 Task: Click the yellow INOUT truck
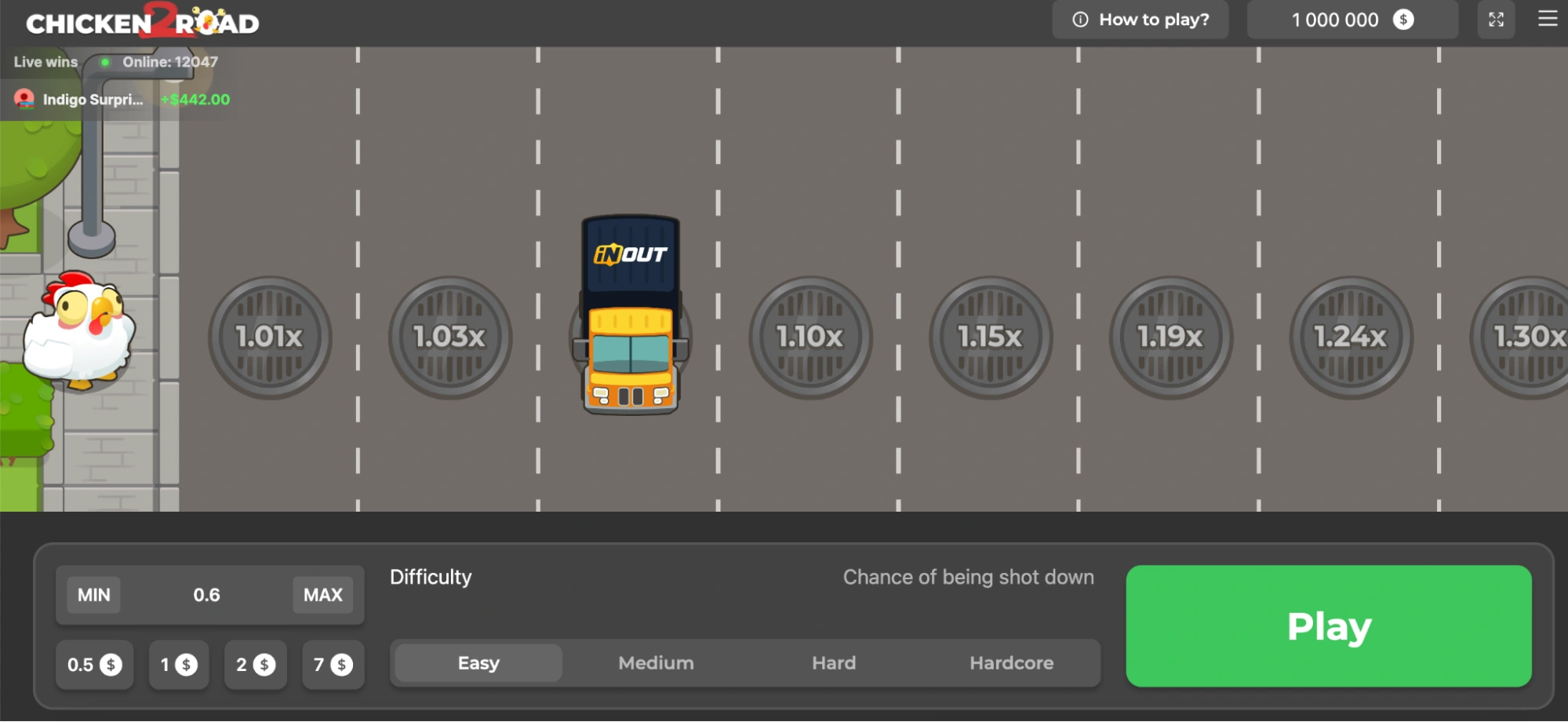631,315
